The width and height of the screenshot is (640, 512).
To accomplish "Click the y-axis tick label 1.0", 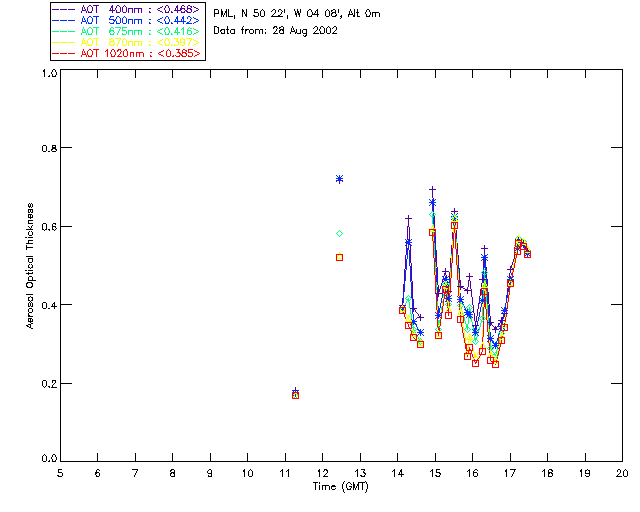I will pyautogui.click(x=49, y=73).
